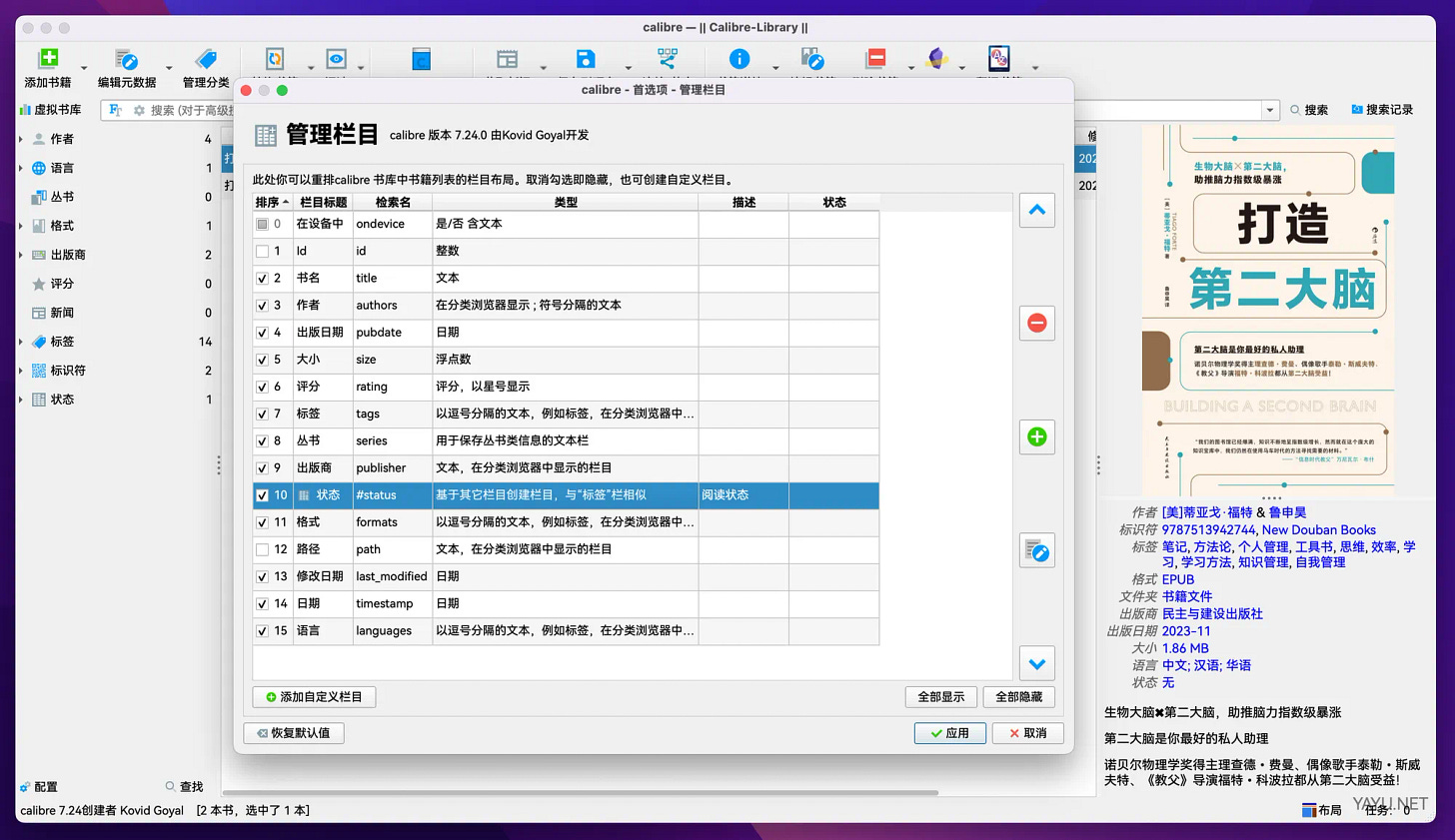The image size is (1455, 840).
Task: Open dropdown arrow beside 编辑元数据
Action: click(169, 68)
